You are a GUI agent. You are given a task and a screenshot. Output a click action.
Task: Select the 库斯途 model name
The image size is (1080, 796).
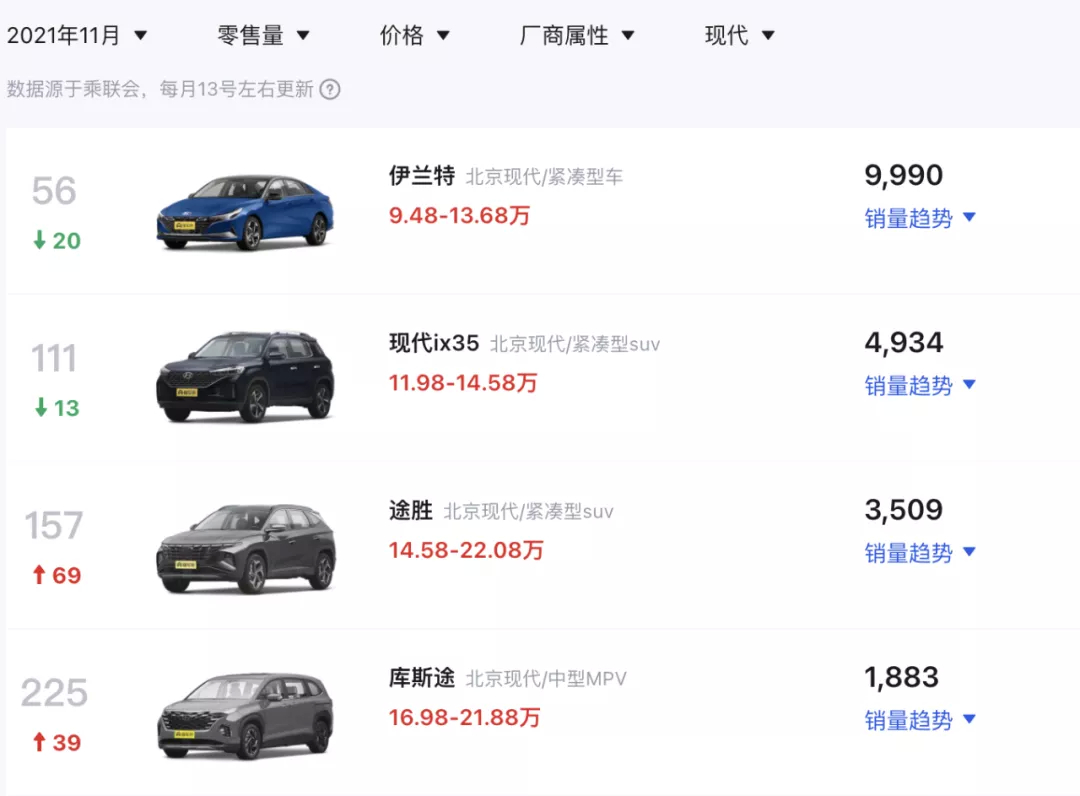420,677
